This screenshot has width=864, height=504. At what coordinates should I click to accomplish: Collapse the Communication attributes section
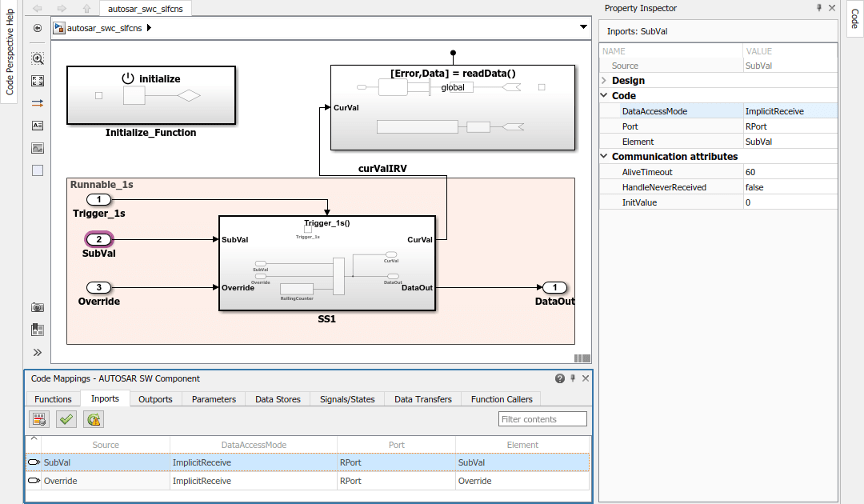604,156
